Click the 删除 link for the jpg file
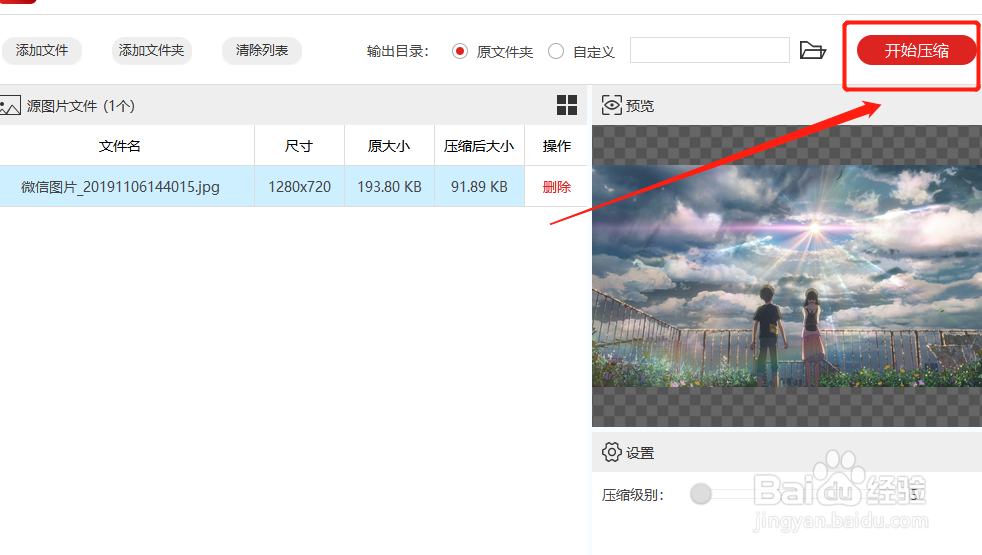Viewport: 982px width, 555px height. tap(556, 187)
